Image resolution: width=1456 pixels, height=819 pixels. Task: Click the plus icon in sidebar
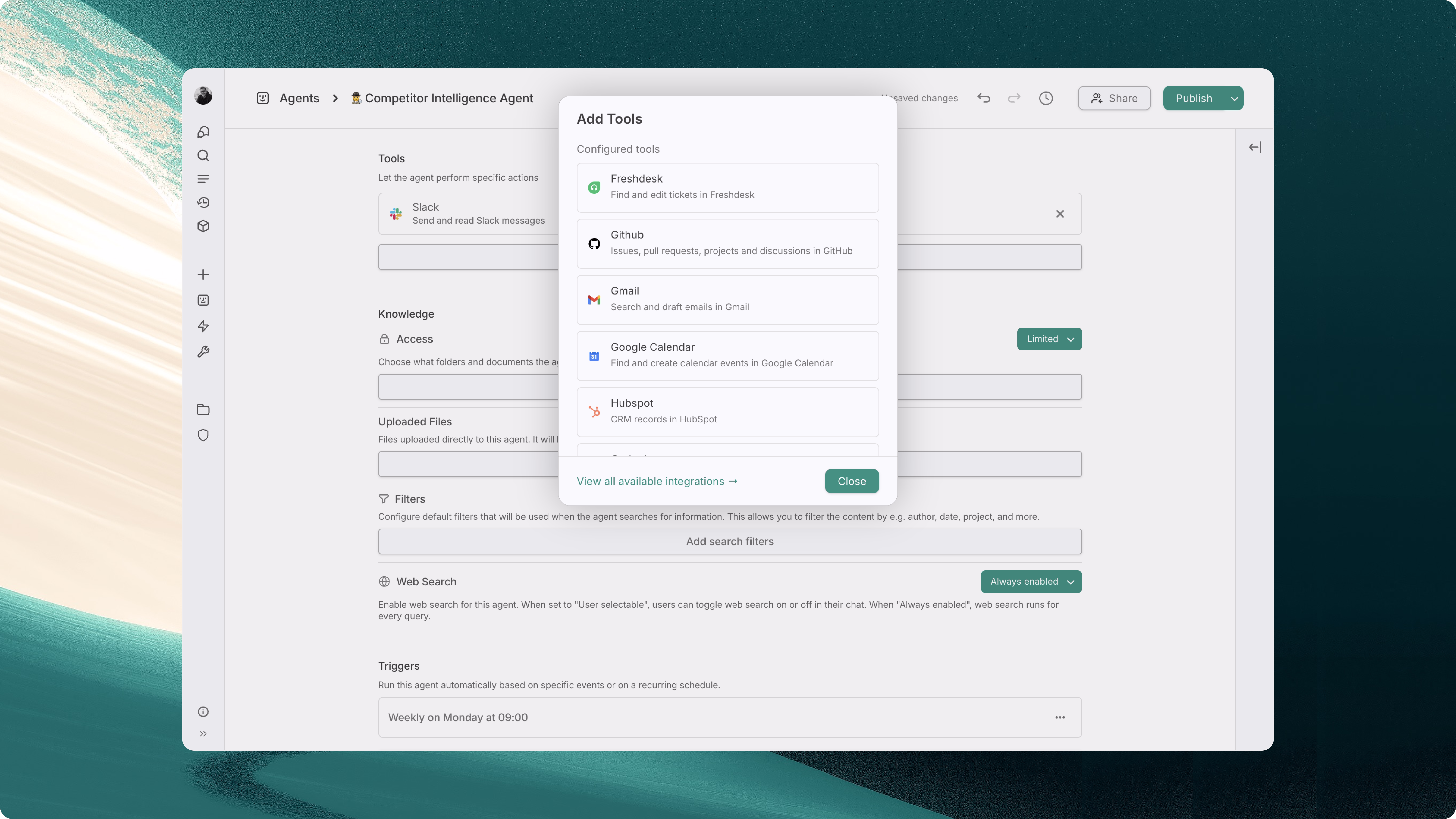point(203,275)
